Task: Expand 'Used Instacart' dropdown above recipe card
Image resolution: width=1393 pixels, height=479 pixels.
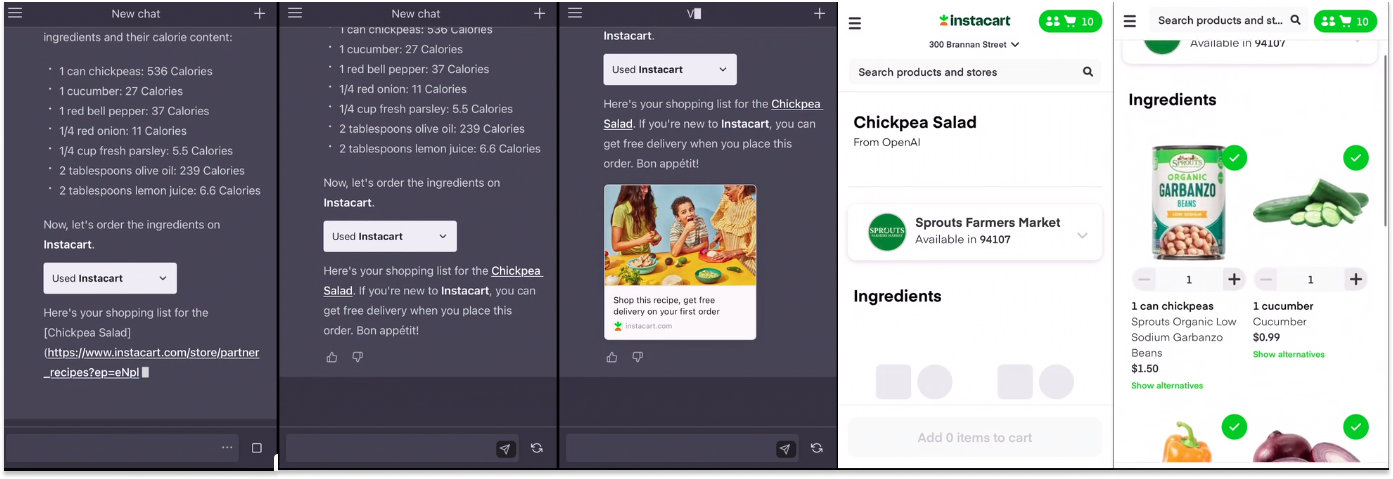Action: 670,69
